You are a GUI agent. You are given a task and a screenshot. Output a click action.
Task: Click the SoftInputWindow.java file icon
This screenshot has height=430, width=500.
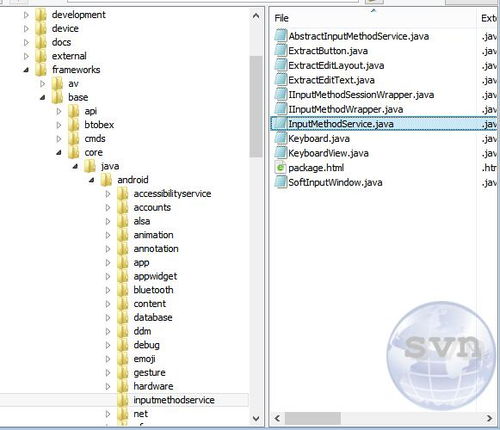(281, 182)
